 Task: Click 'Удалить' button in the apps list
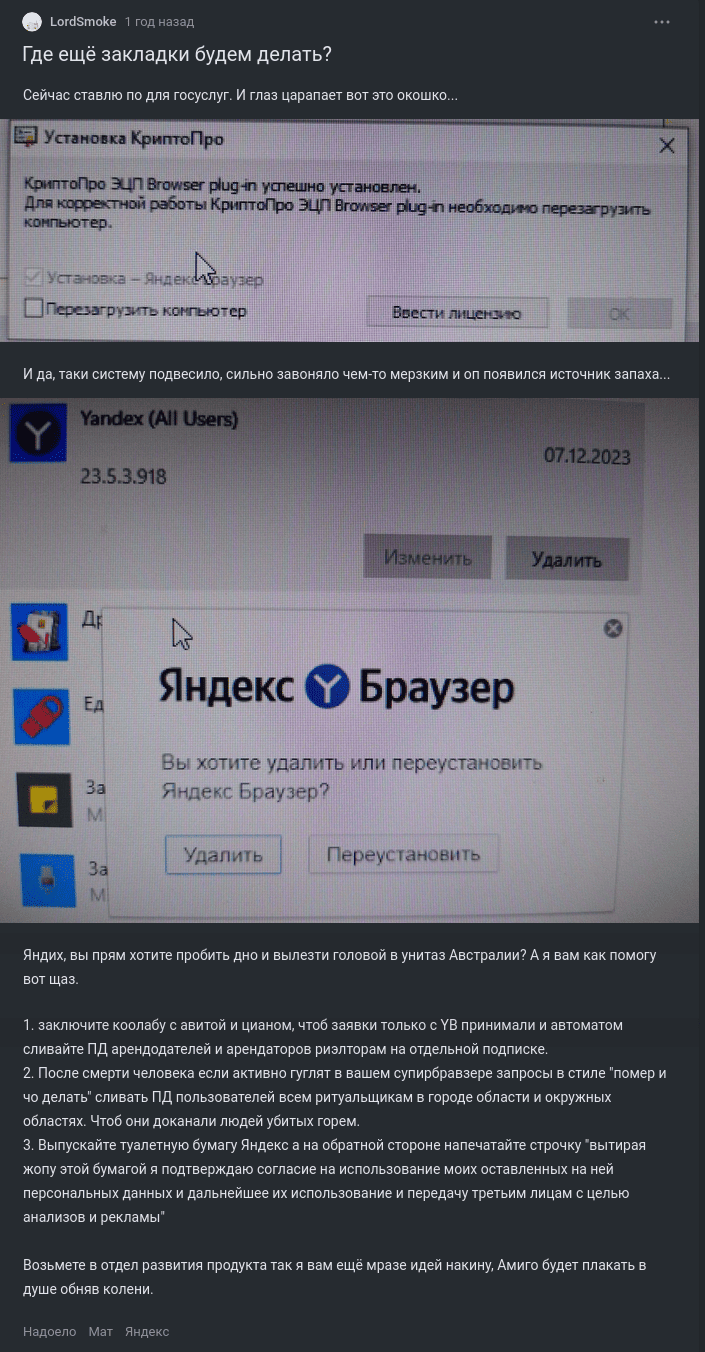click(x=567, y=559)
